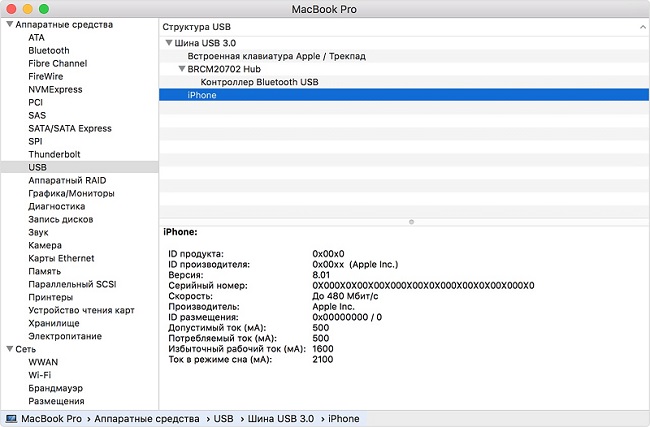Collapse the Шина USB 3.0 tree node
The image size is (650, 427).
[169, 43]
